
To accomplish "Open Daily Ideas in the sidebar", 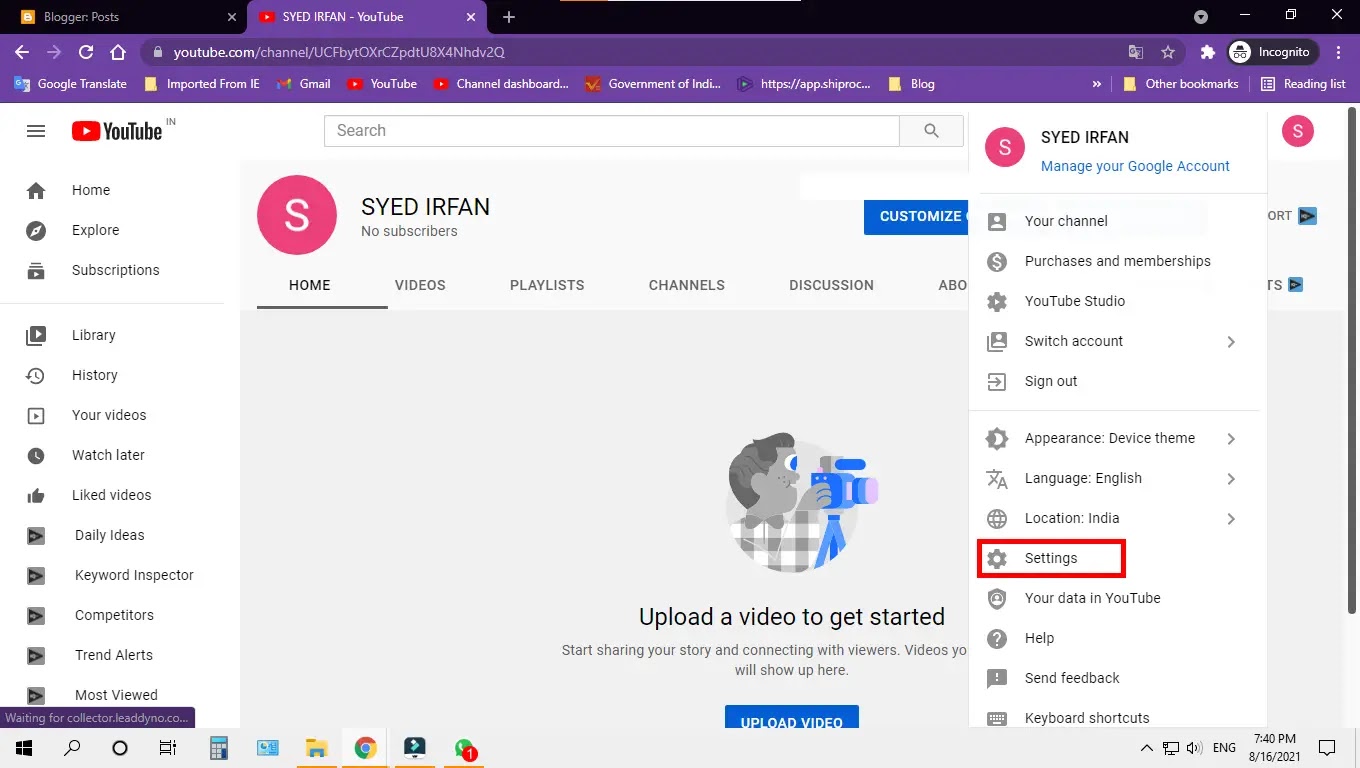I will coord(110,536).
